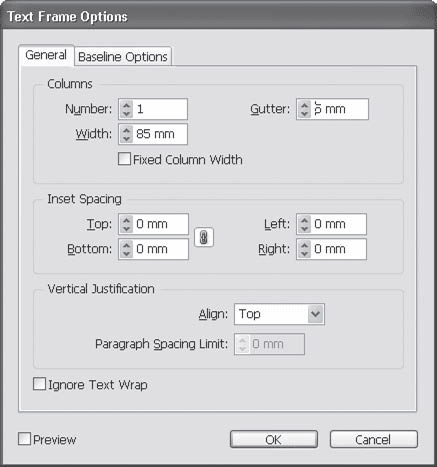Image resolution: width=437 pixels, height=467 pixels.
Task: Select the Align combo box showing Top
Action: tap(279, 314)
